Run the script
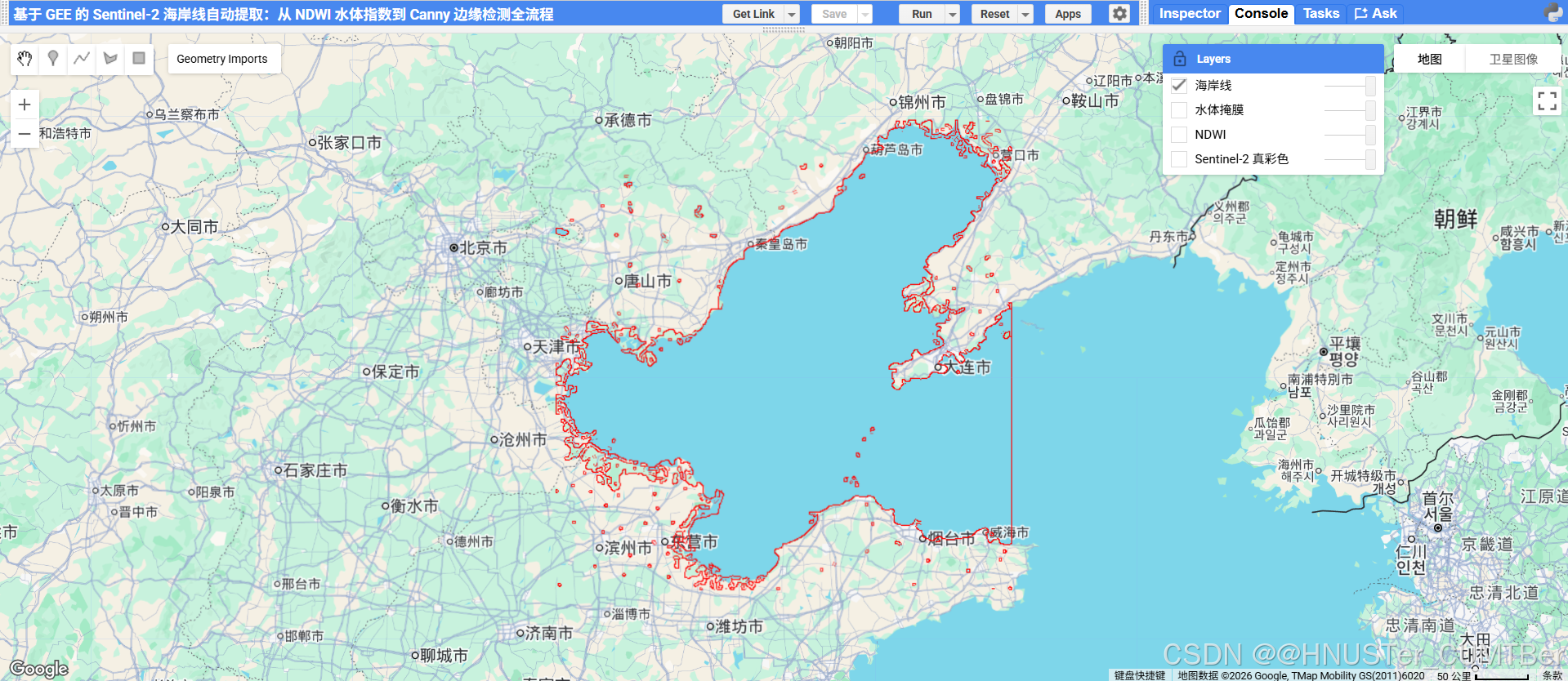The height and width of the screenshot is (681, 1568). click(x=922, y=14)
